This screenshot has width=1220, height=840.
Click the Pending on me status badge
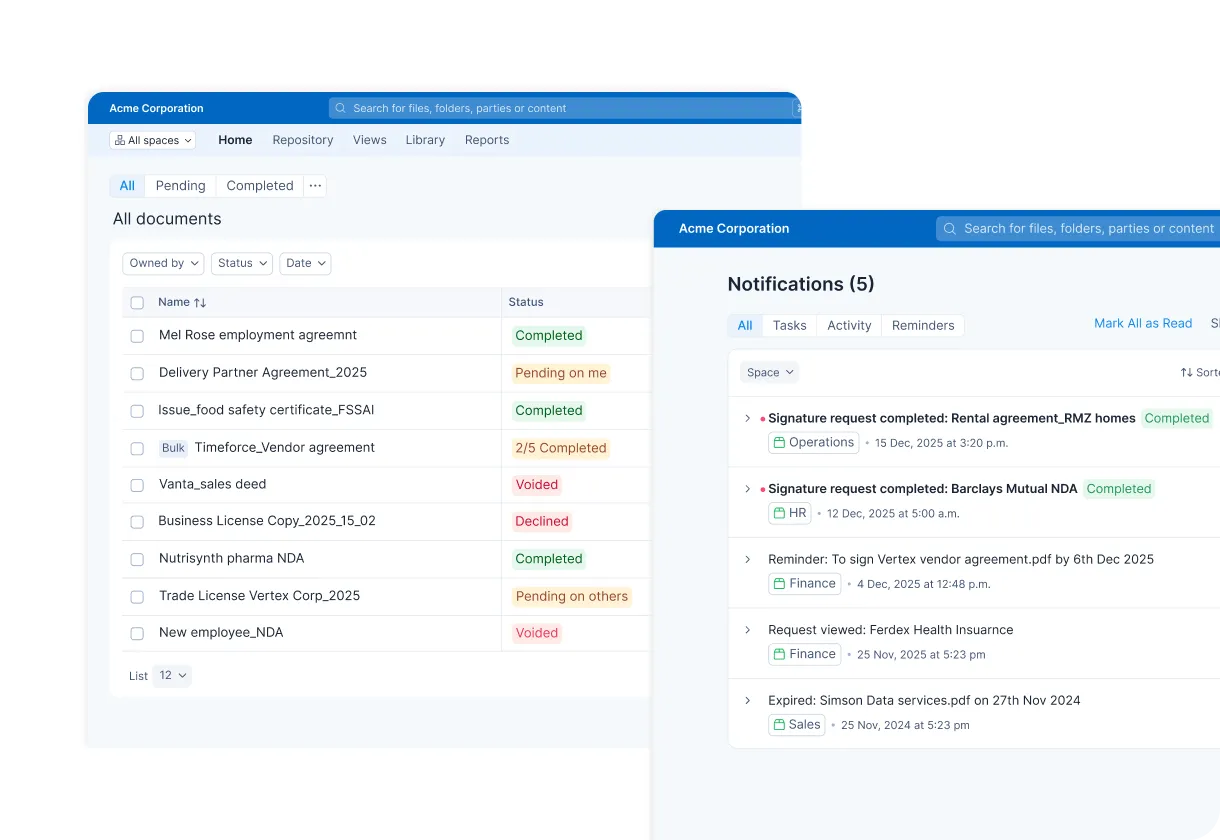tap(561, 373)
